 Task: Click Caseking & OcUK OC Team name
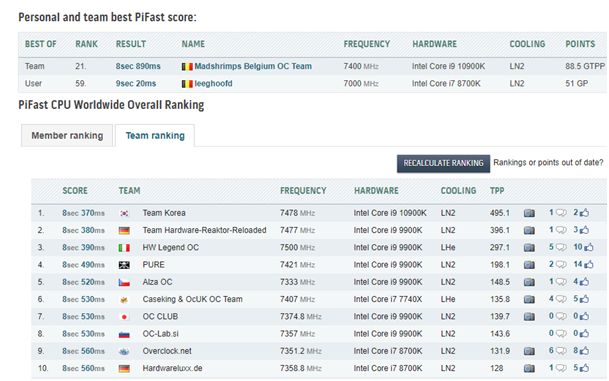point(192,299)
